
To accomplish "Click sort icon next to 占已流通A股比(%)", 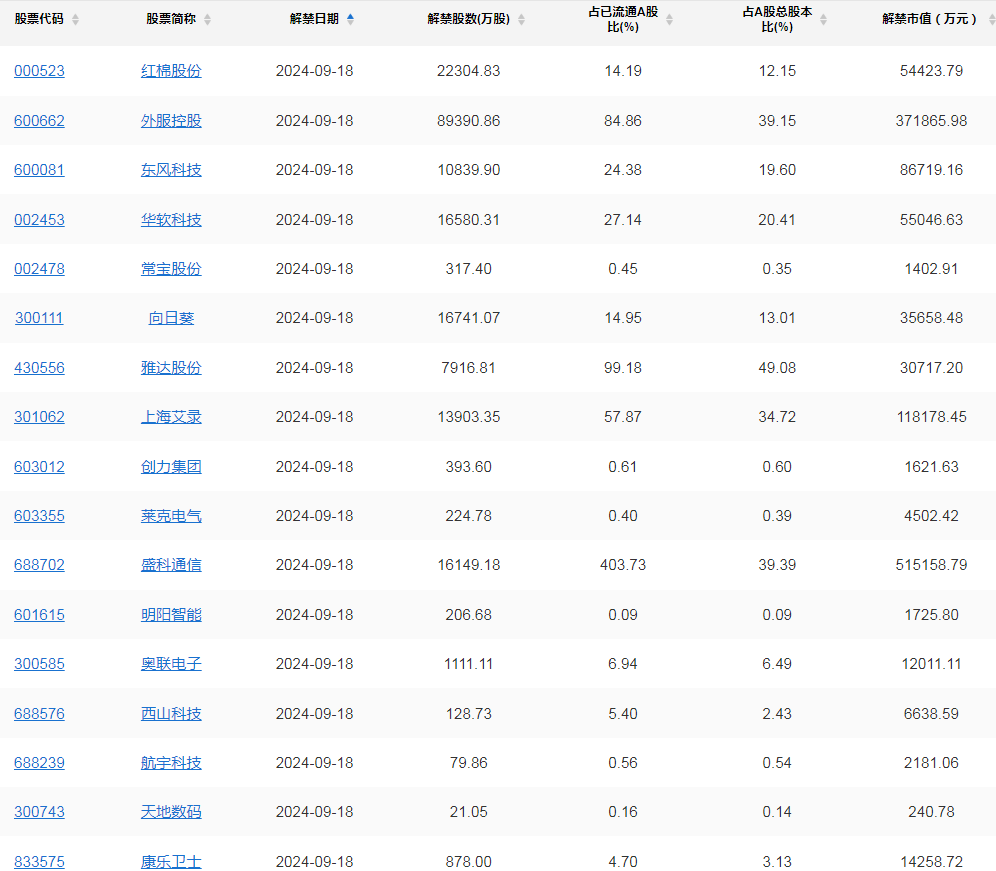I will [x=669, y=20].
